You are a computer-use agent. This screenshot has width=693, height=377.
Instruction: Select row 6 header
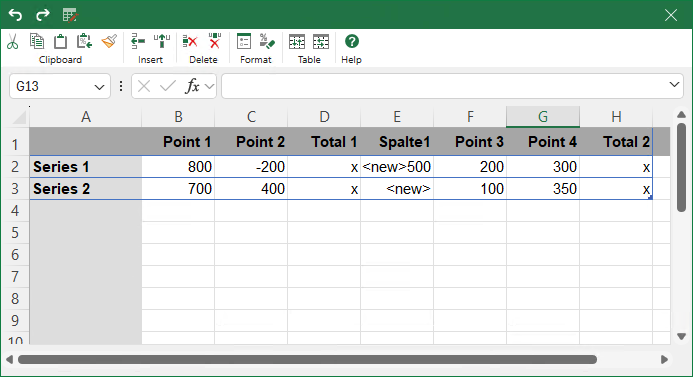click(x=15, y=255)
